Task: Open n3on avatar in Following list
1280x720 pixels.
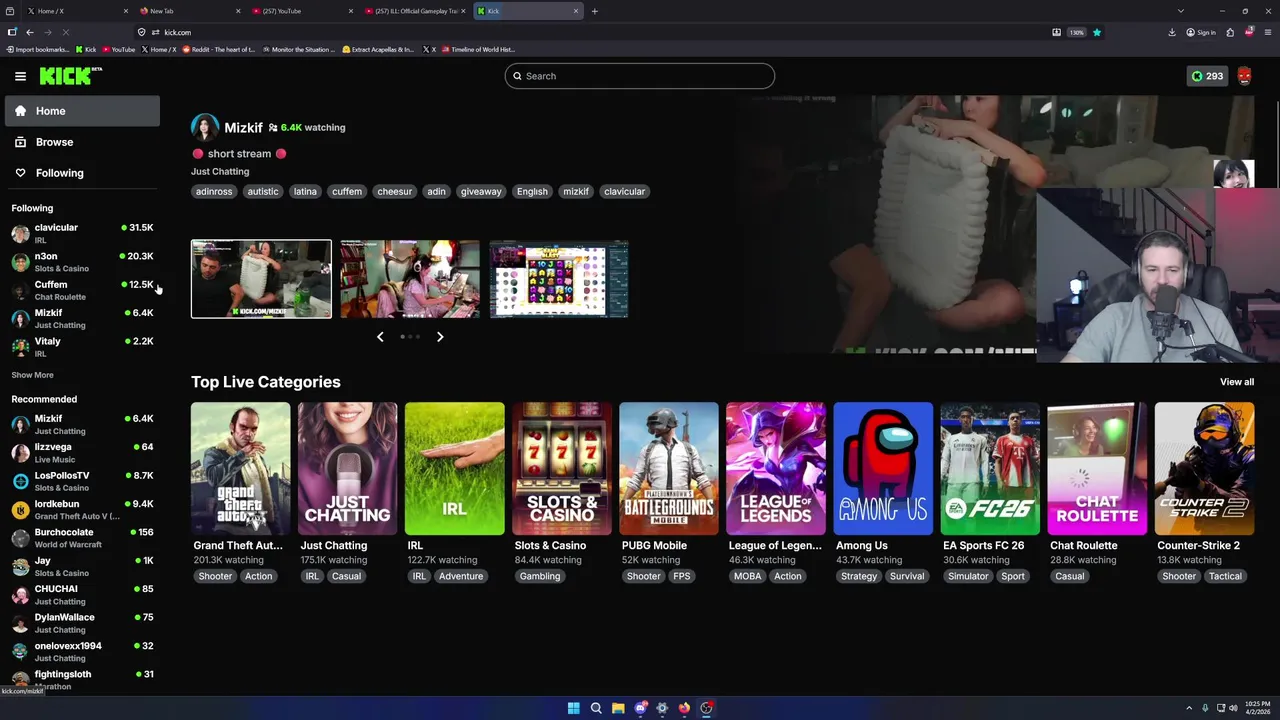Action: (20, 262)
